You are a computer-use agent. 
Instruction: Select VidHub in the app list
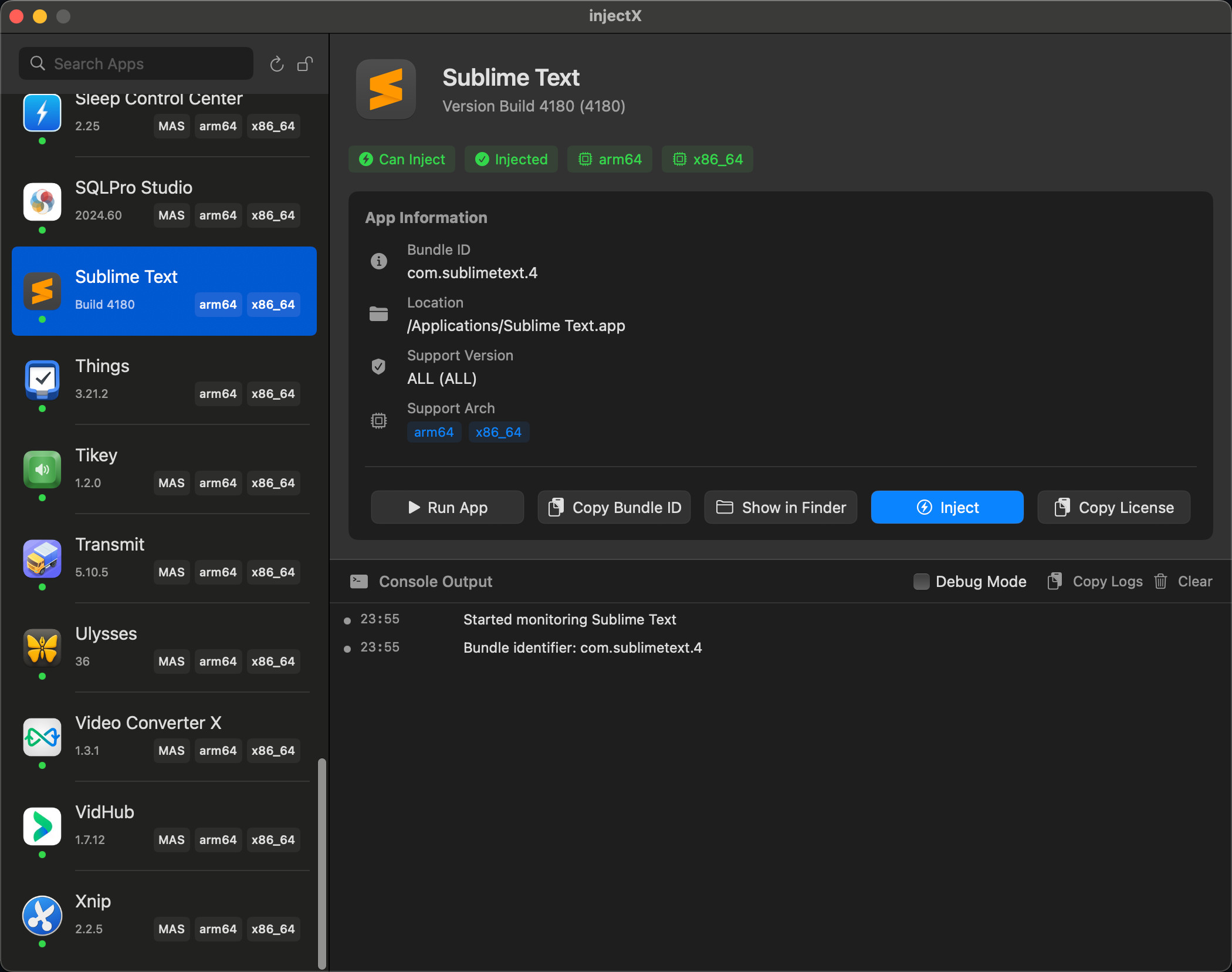(164, 826)
